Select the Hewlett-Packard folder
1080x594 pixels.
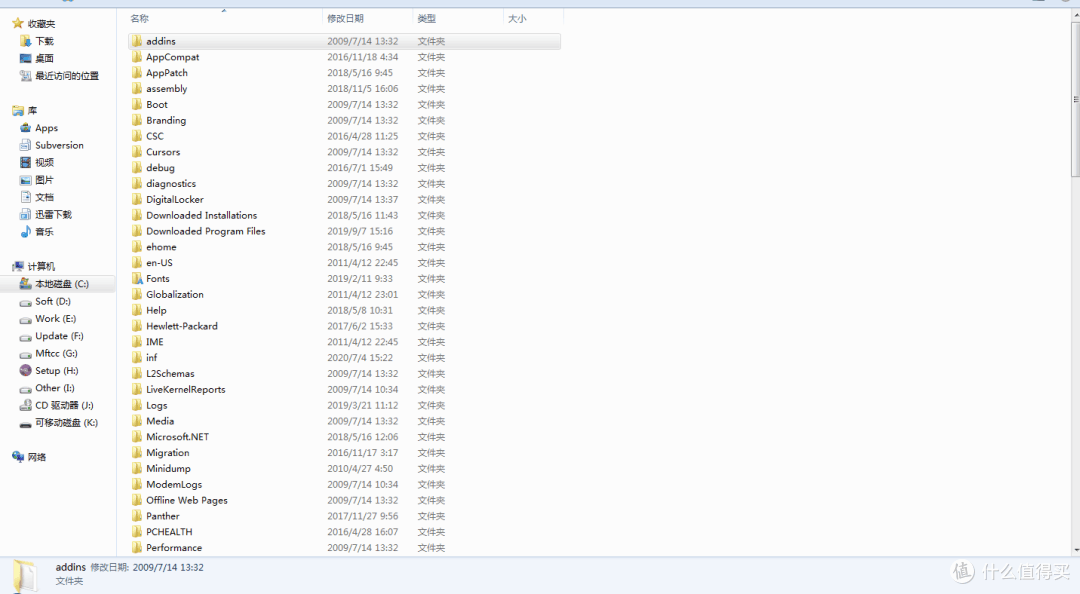click(x=181, y=327)
